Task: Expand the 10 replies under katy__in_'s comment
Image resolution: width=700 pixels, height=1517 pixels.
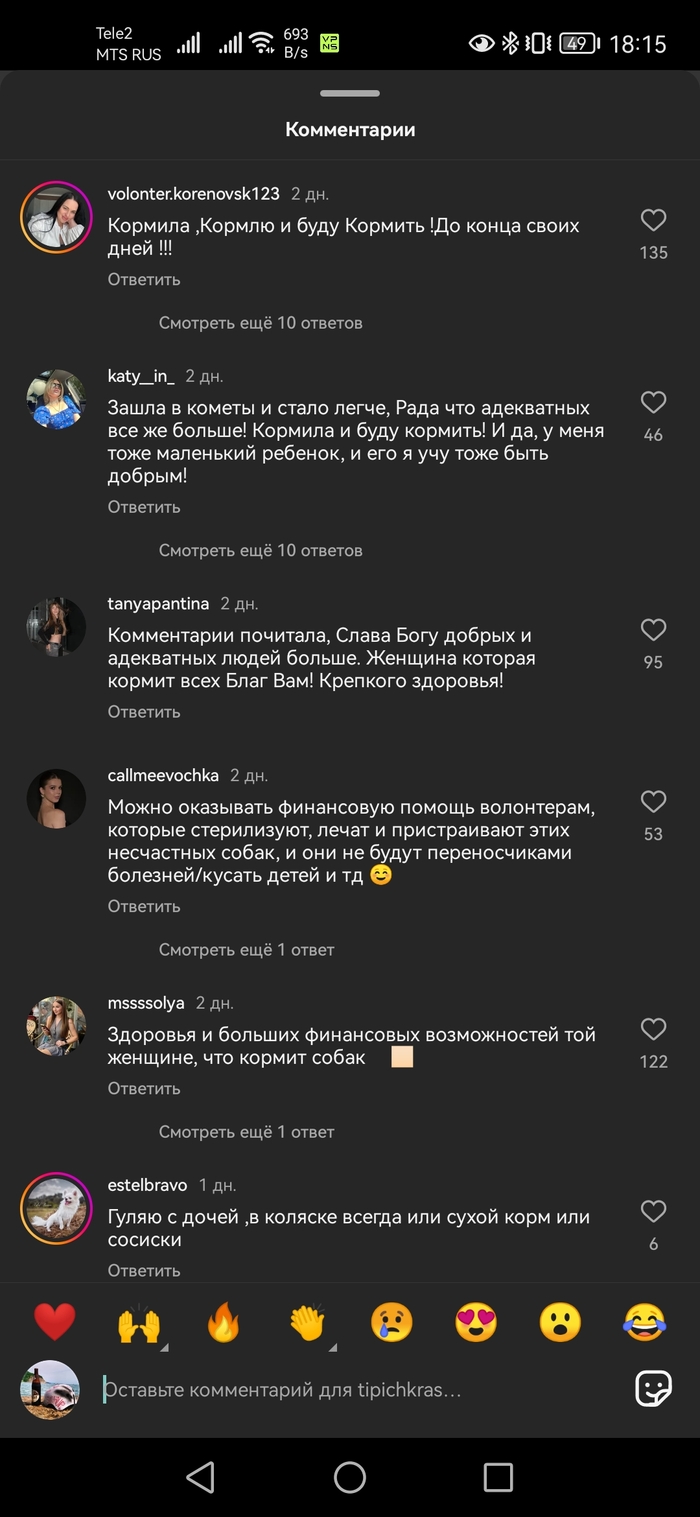Action: [260, 550]
